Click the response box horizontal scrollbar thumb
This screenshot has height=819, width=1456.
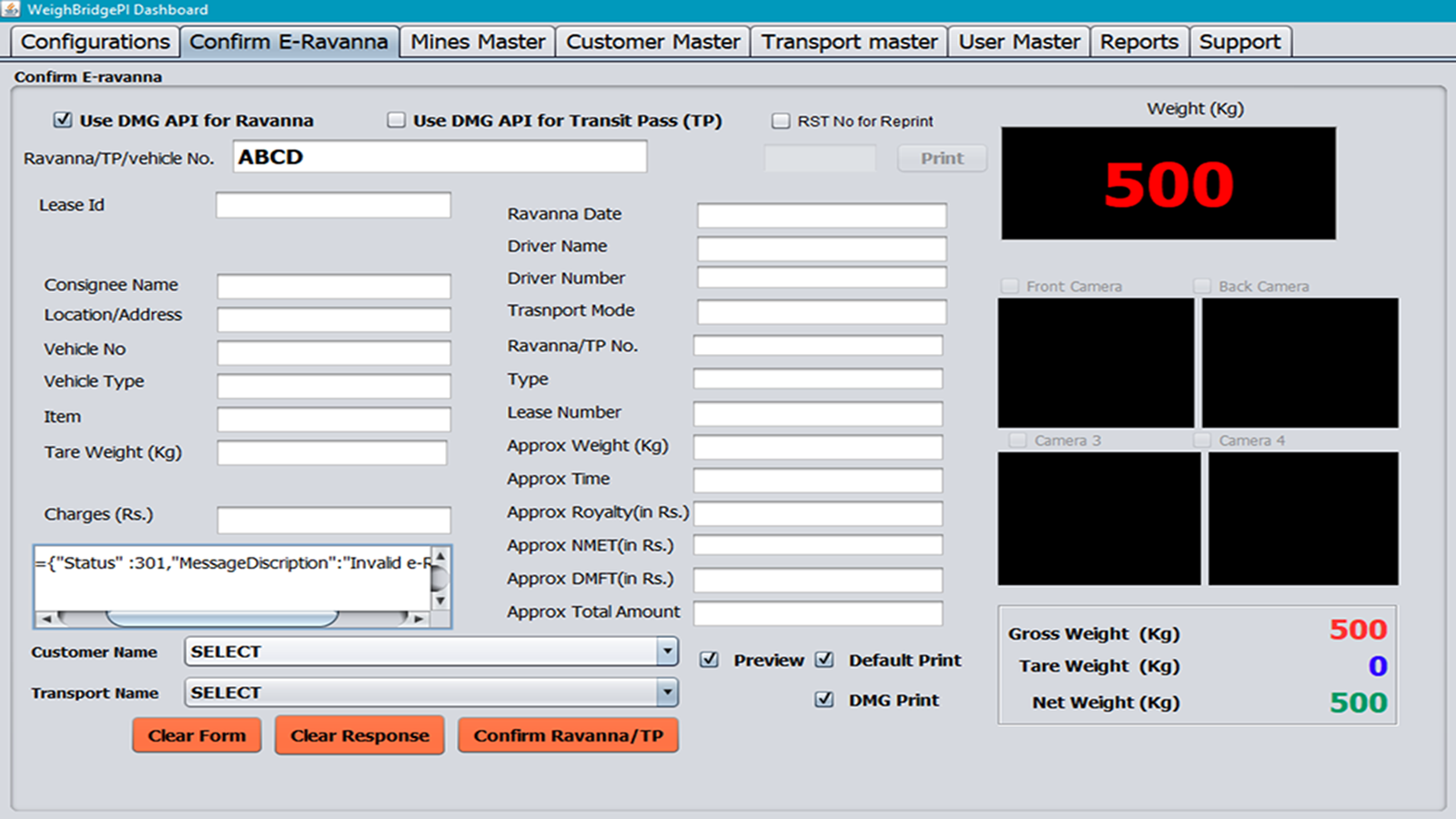tap(223, 619)
